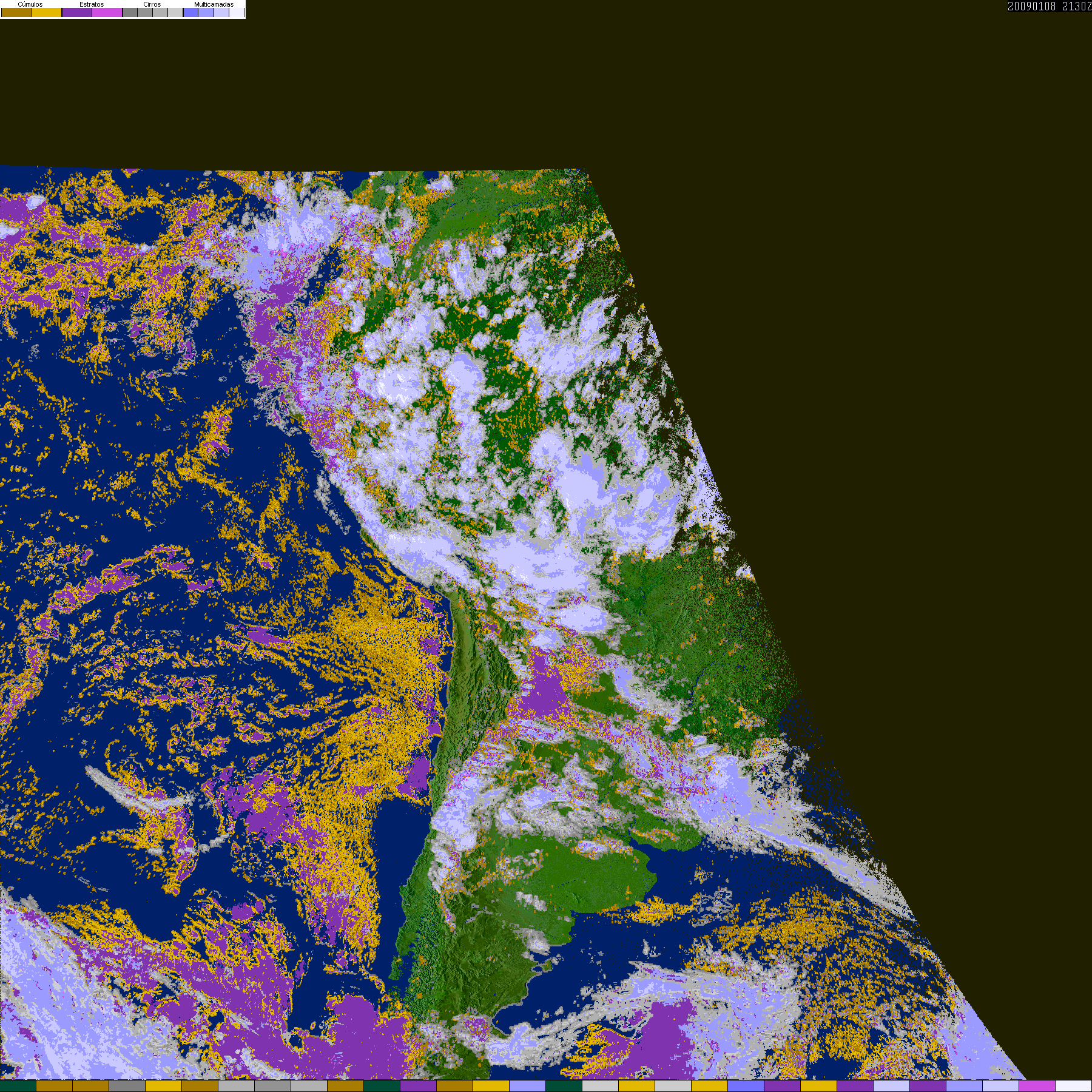Pick the third gray Cirros swatch
This screenshot has height=1092, width=1092.
(x=160, y=12)
